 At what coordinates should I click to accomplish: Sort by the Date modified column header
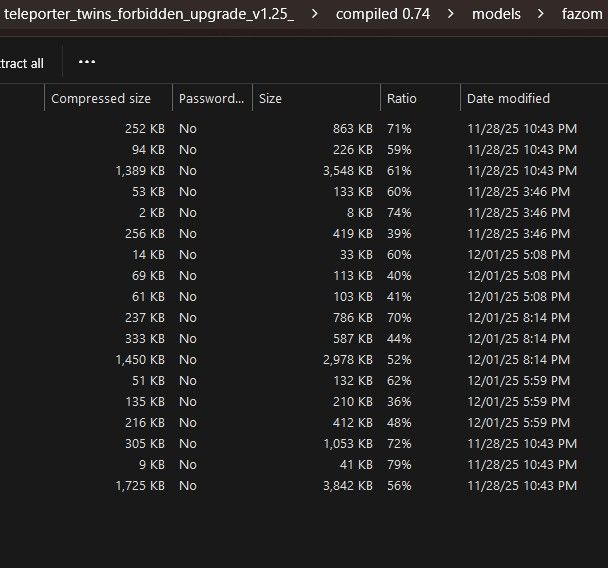(x=508, y=98)
